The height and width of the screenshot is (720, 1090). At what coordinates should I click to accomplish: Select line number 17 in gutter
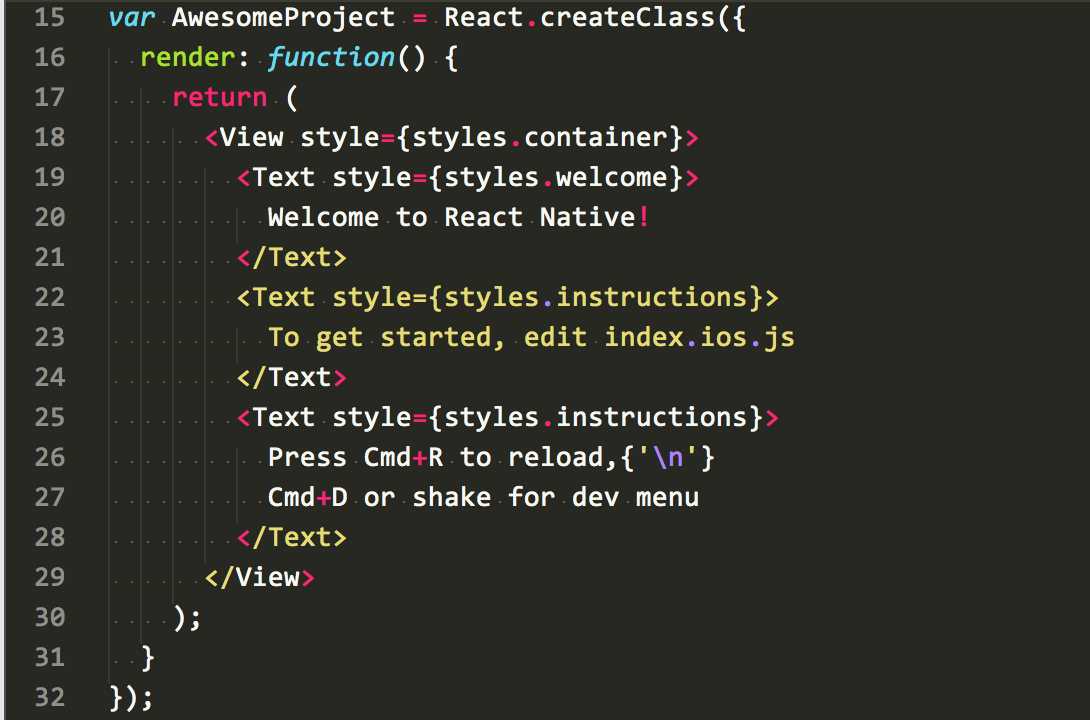click(x=49, y=97)
